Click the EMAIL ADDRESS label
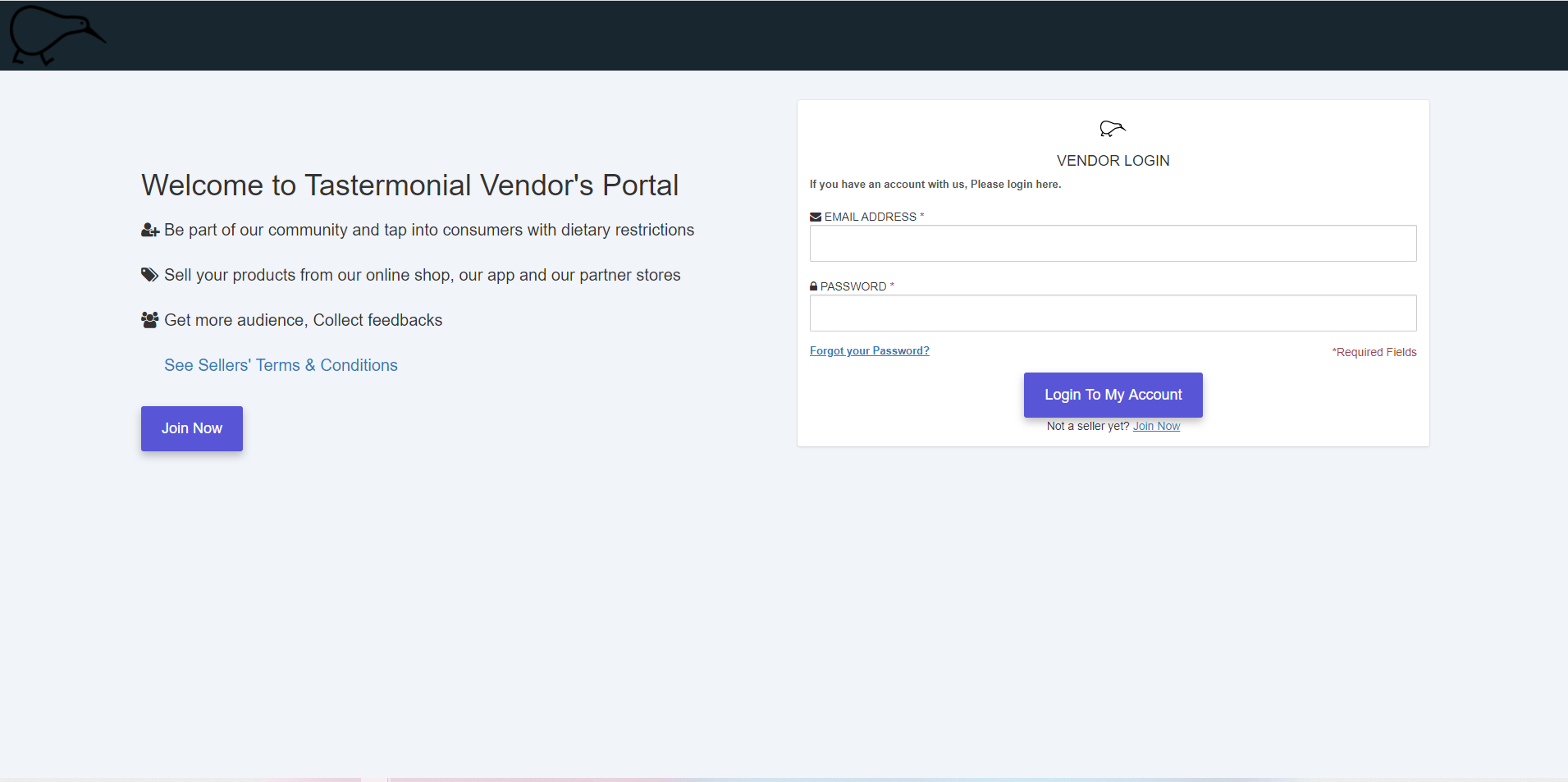 point(870,217)
